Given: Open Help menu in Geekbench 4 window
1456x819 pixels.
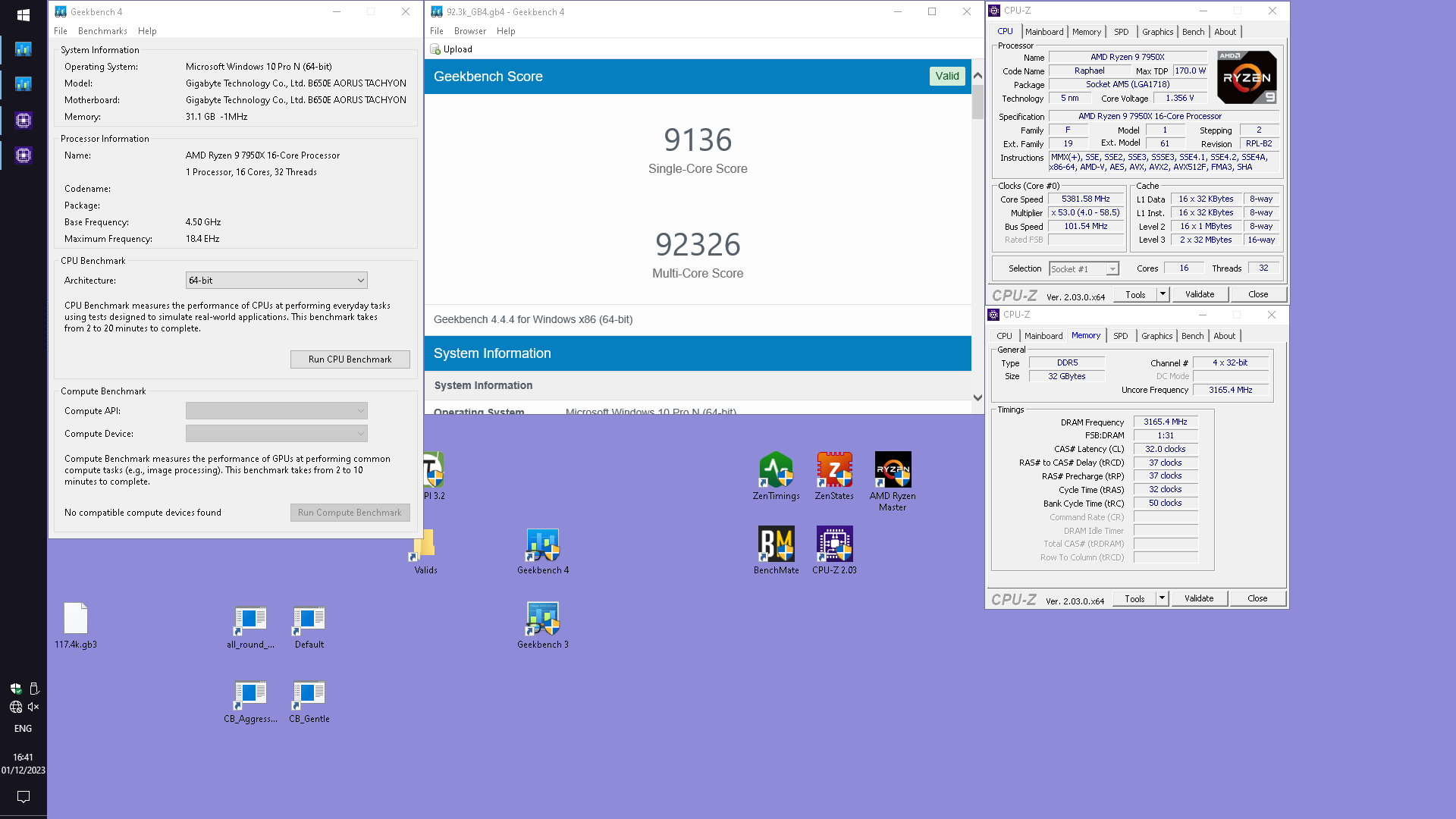Looking at the screenshot, I should pyautogui.click(x=147, y=31).
